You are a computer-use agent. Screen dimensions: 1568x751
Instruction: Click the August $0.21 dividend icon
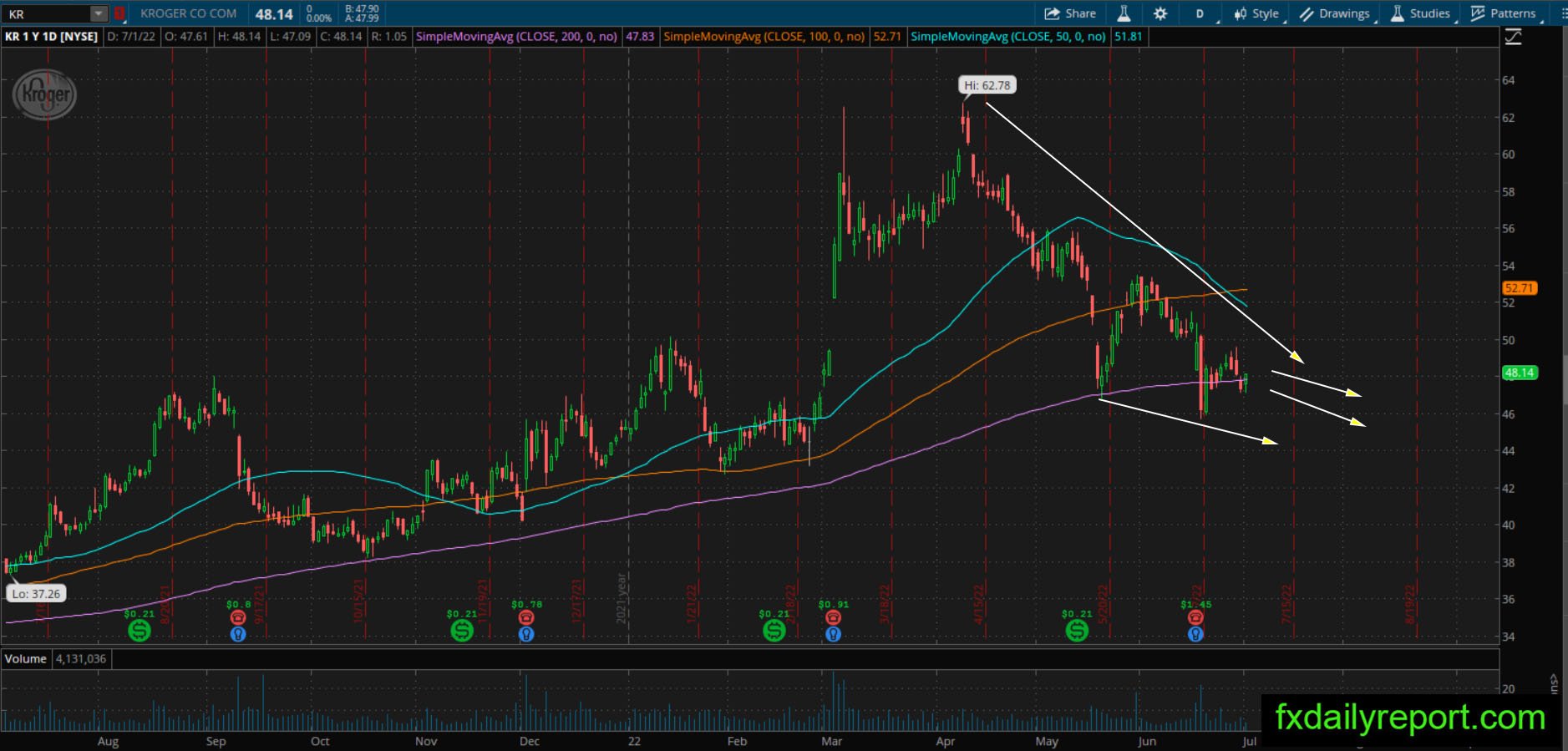coord(139,631)
